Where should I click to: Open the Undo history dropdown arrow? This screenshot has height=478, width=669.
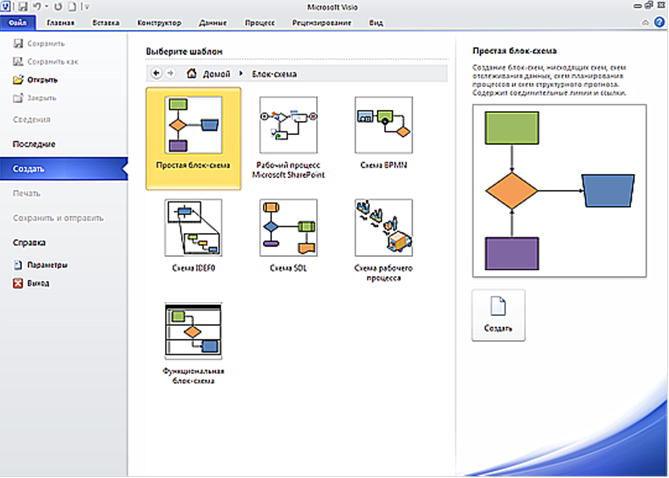coord(47,7)
